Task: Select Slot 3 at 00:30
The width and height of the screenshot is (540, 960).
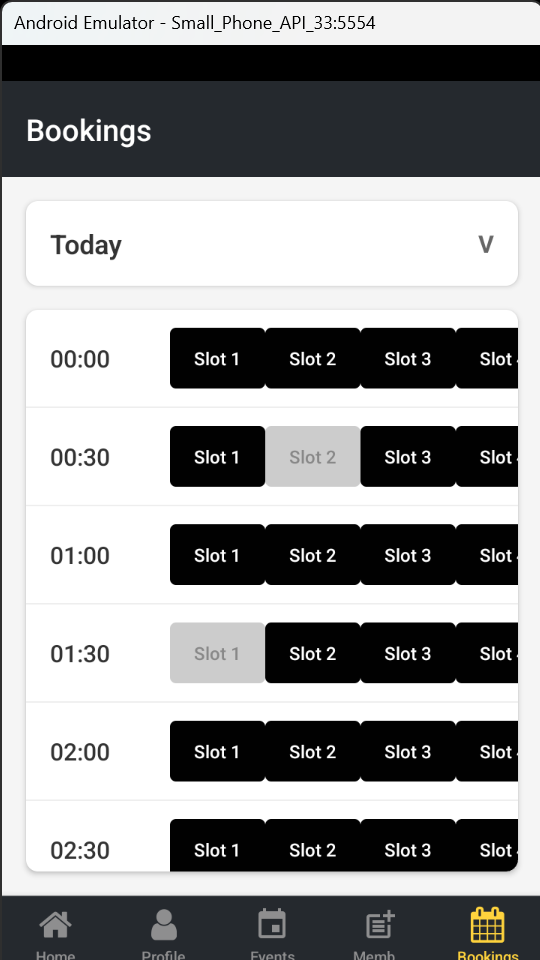Action: (x=408, y=457)
